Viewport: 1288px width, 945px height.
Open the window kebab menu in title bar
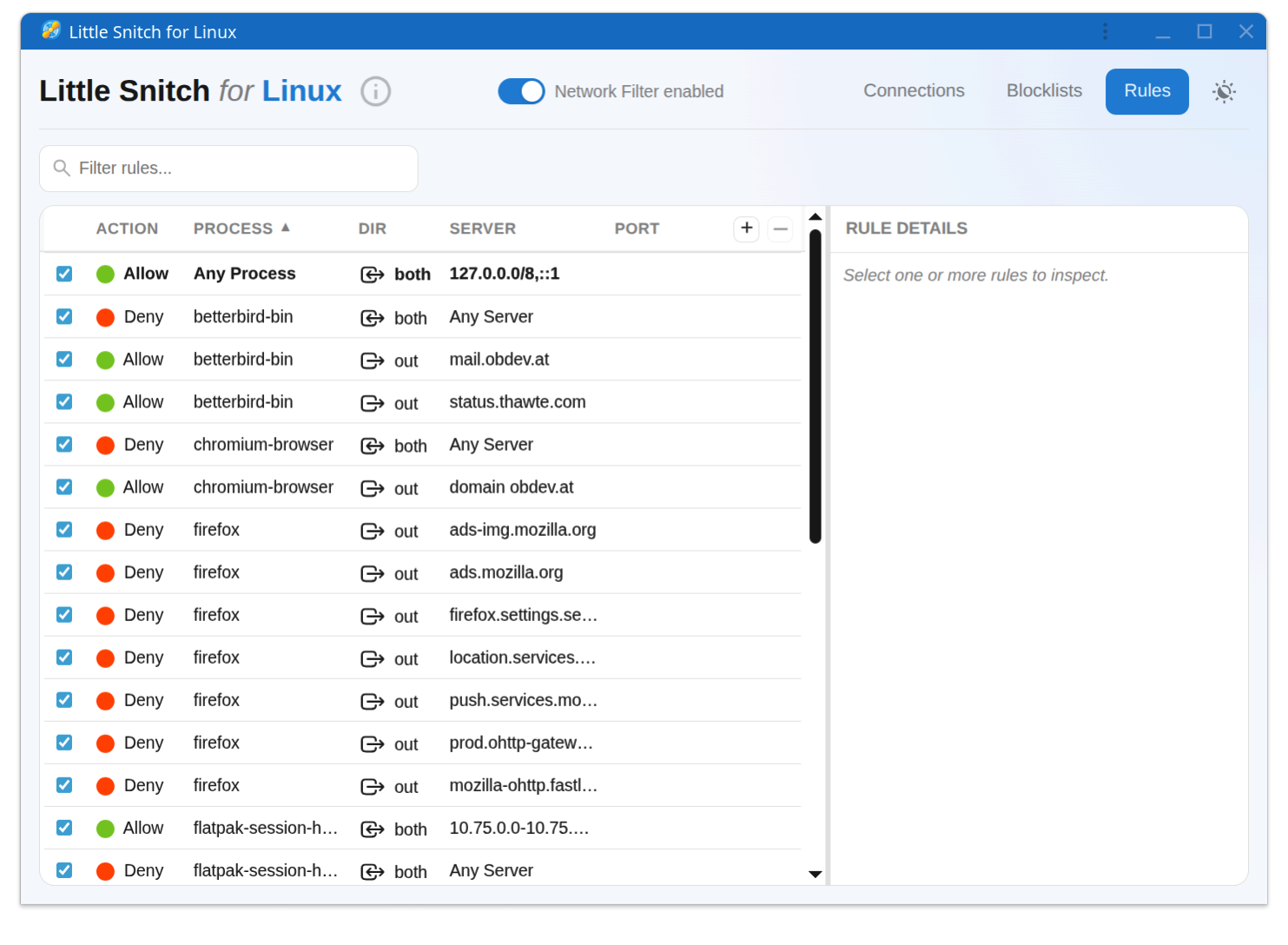click(x=1105, y=31)
